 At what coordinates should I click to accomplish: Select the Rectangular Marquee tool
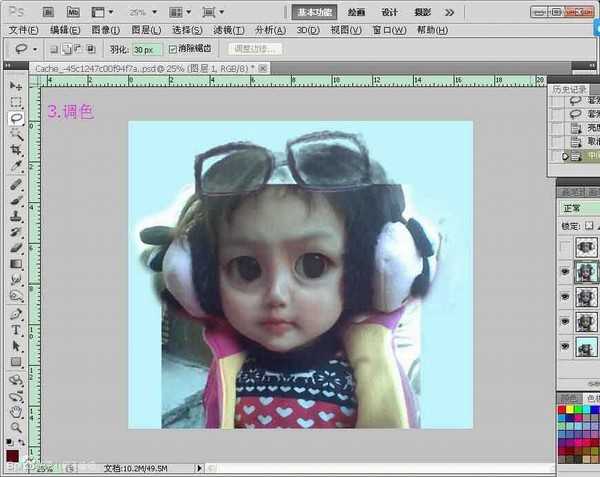tap(16, 102)
